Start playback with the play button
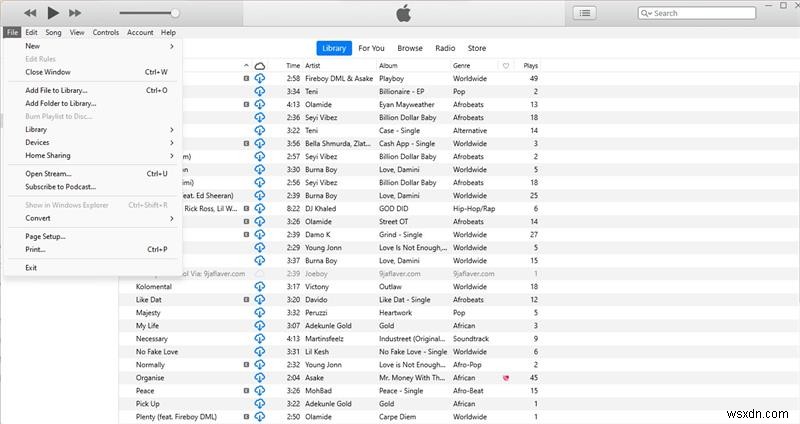The width and height of the screenshot is (800, 424). 53,13
